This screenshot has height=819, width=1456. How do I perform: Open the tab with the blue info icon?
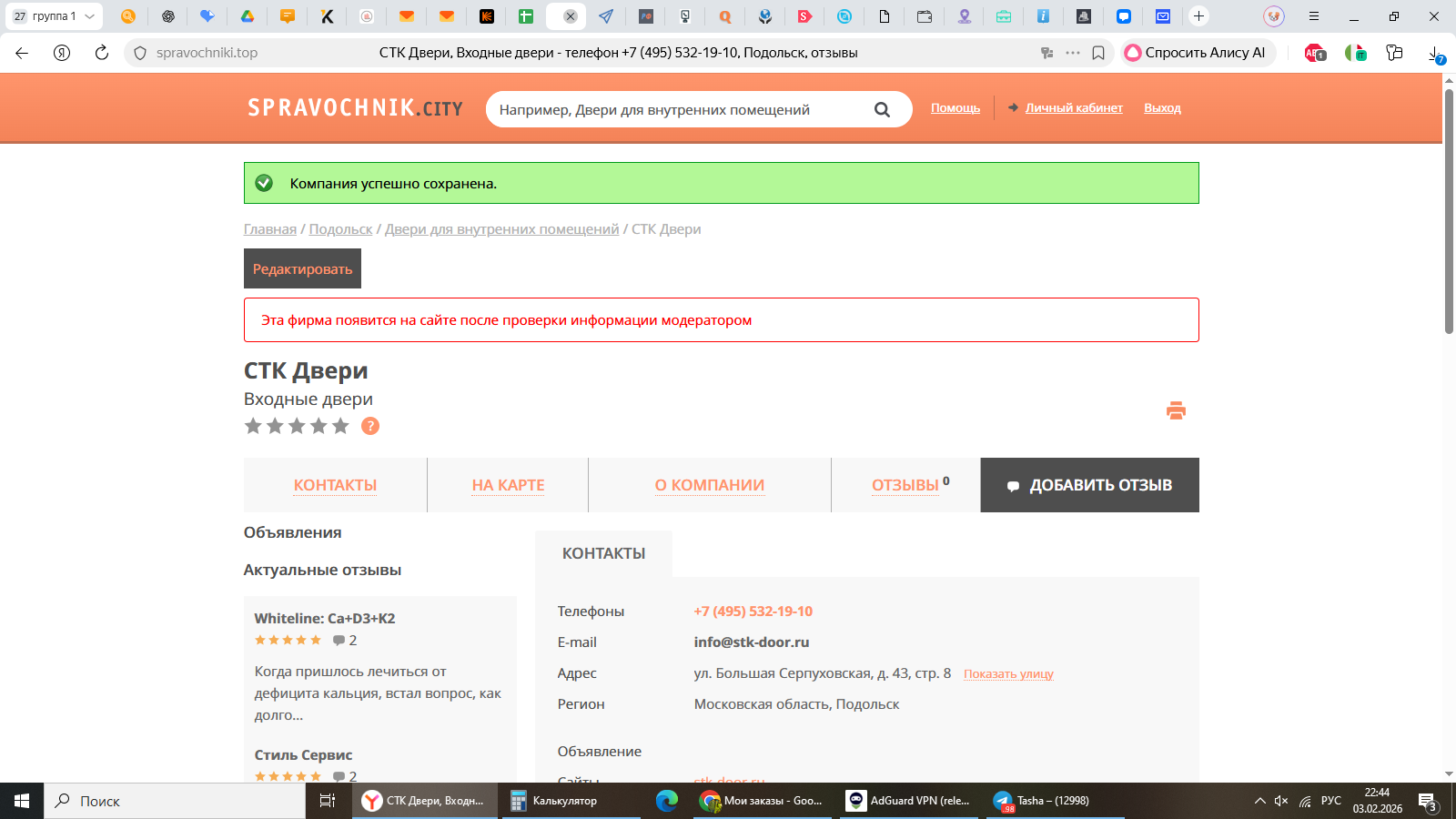pyautogui.click(x=1043, y=16)
